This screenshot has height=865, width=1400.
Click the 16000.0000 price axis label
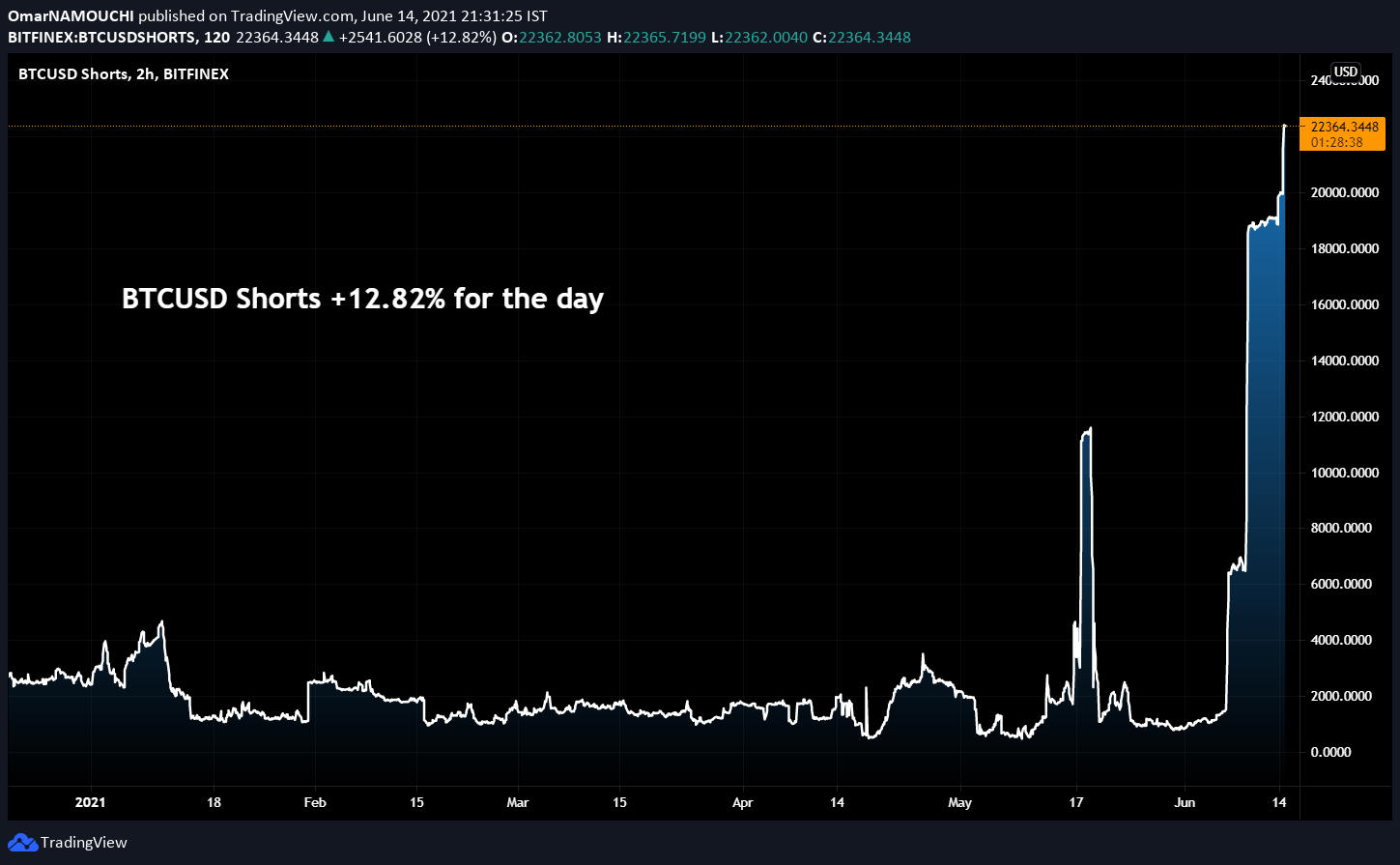[x=1344, y=305]
